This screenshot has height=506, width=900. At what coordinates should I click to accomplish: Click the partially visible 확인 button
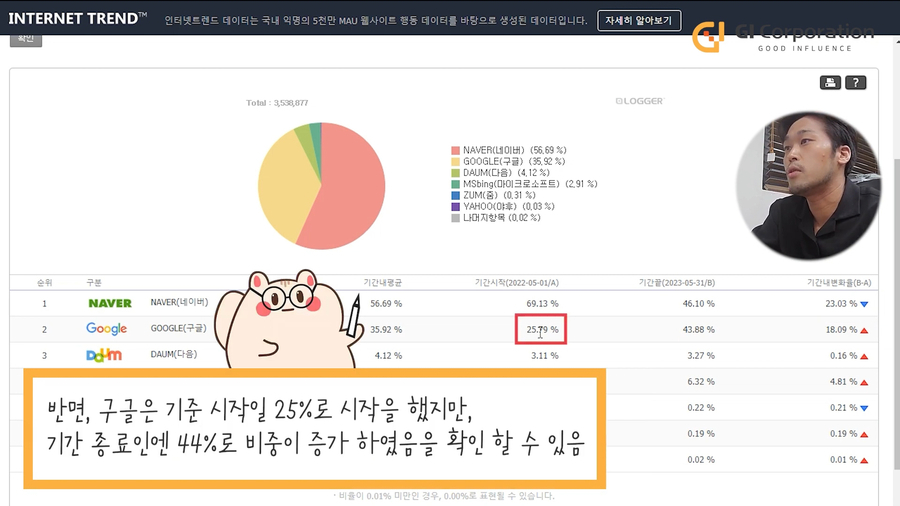[x=26, y=39]
